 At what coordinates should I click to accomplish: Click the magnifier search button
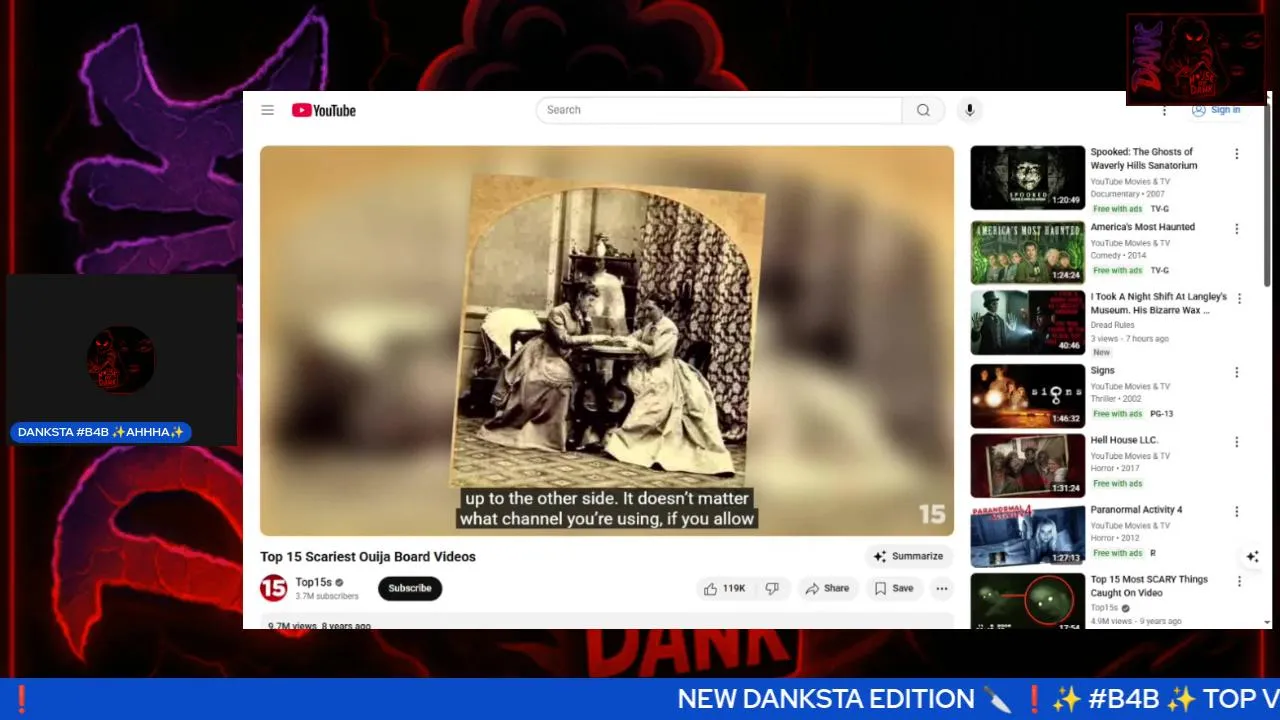923,110
